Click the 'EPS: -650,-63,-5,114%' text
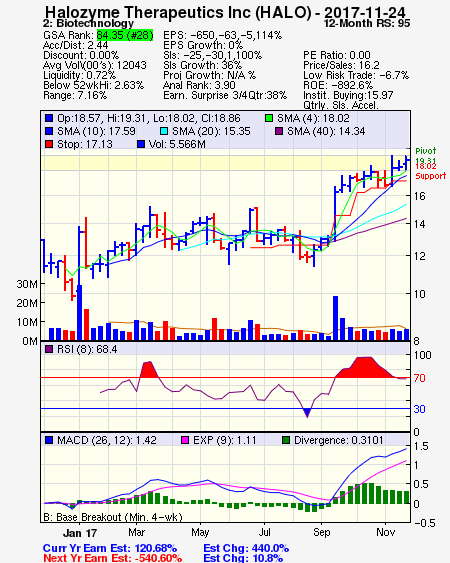450x563 pixels. [223, 35]
